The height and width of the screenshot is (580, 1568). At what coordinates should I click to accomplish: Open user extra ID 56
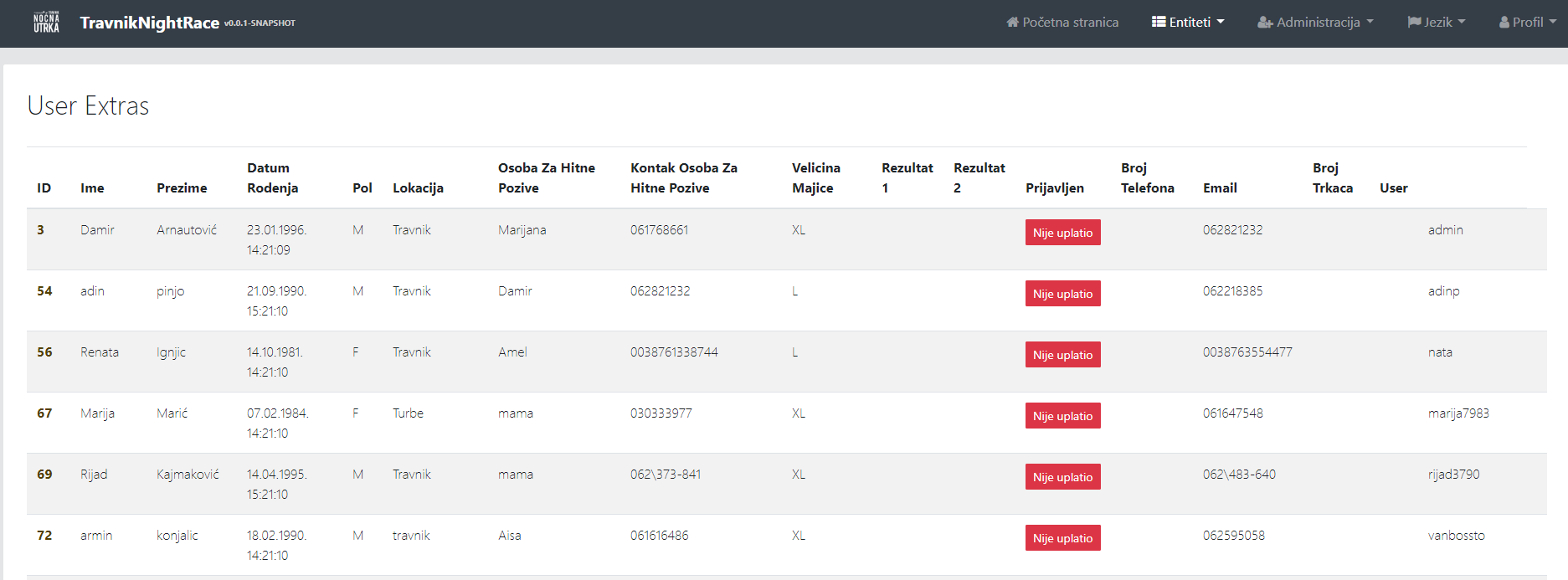pos(44,352)
